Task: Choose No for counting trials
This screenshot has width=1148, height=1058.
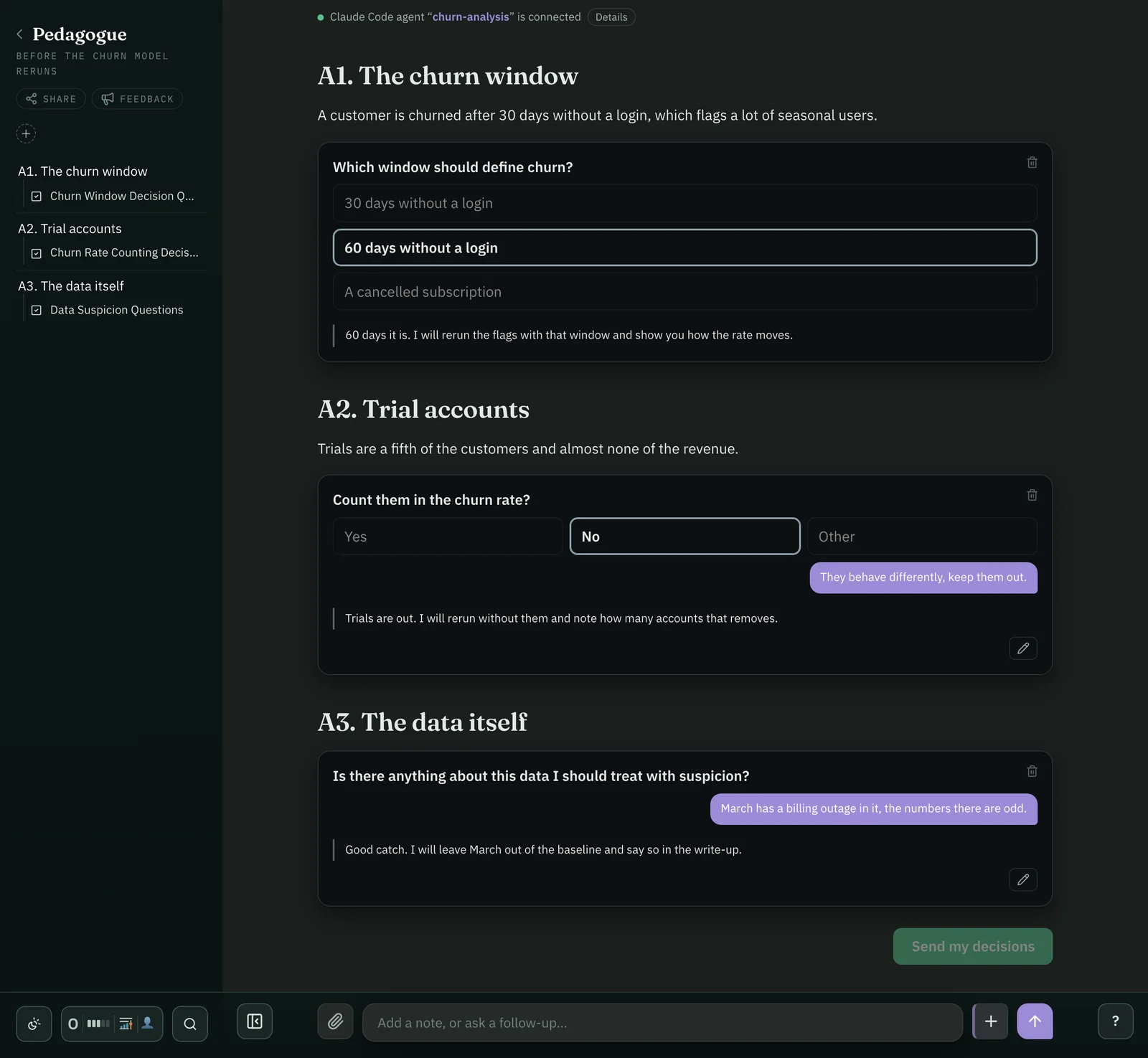Action: [684, 537]
